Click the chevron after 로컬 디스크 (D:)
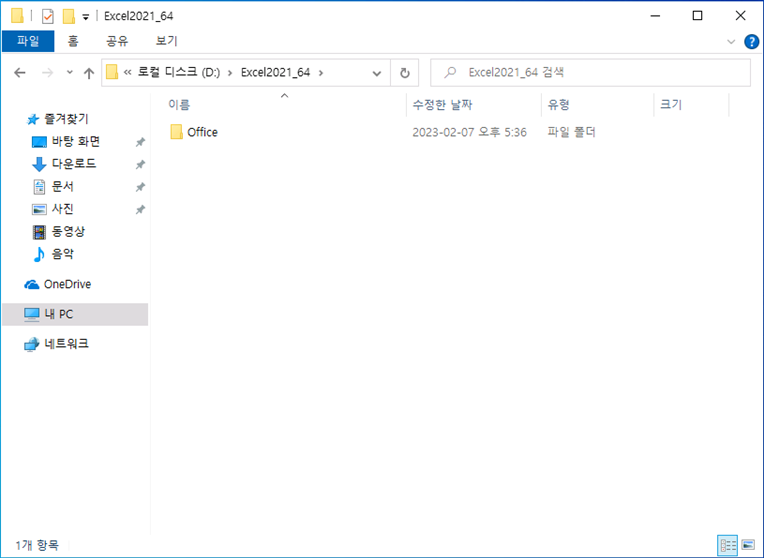Screen dimensions: 764x558 coord(230,73)
